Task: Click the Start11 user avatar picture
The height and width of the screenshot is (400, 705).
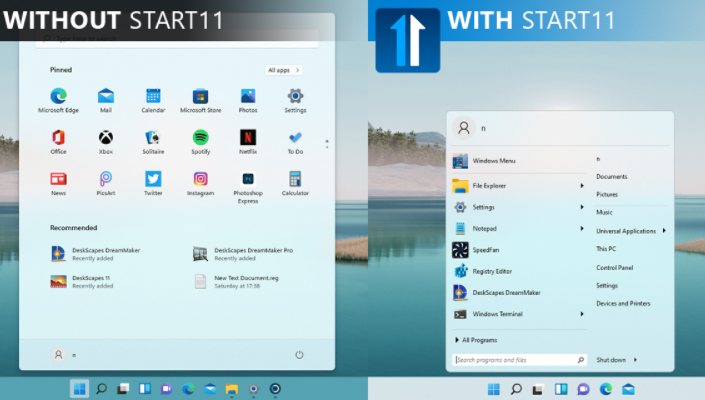Action: click(464, 128)
